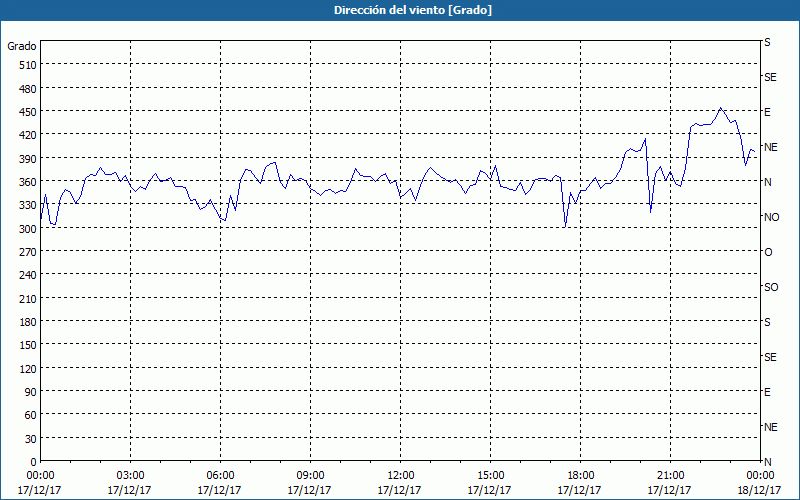Select the "Grado" y-axis unit label
This screenshot has height=500, width=800.
21,46
